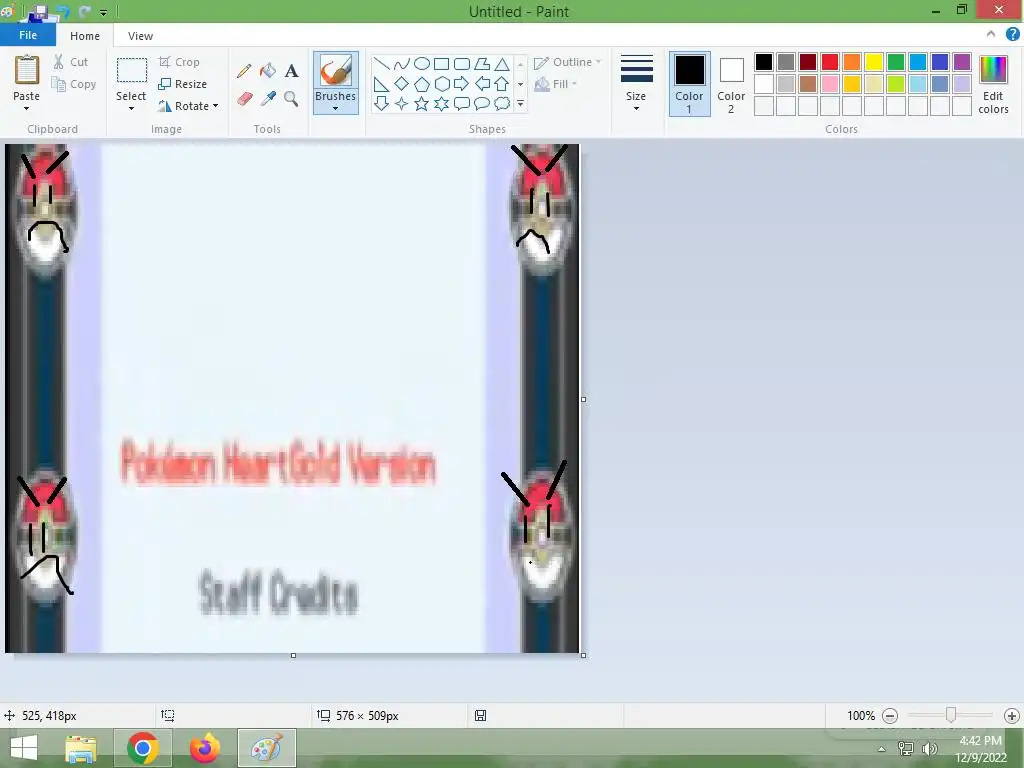The width and height of the screenshot is (1024, 768).
Task: Click the Crop button
Action: click(180, 62)
